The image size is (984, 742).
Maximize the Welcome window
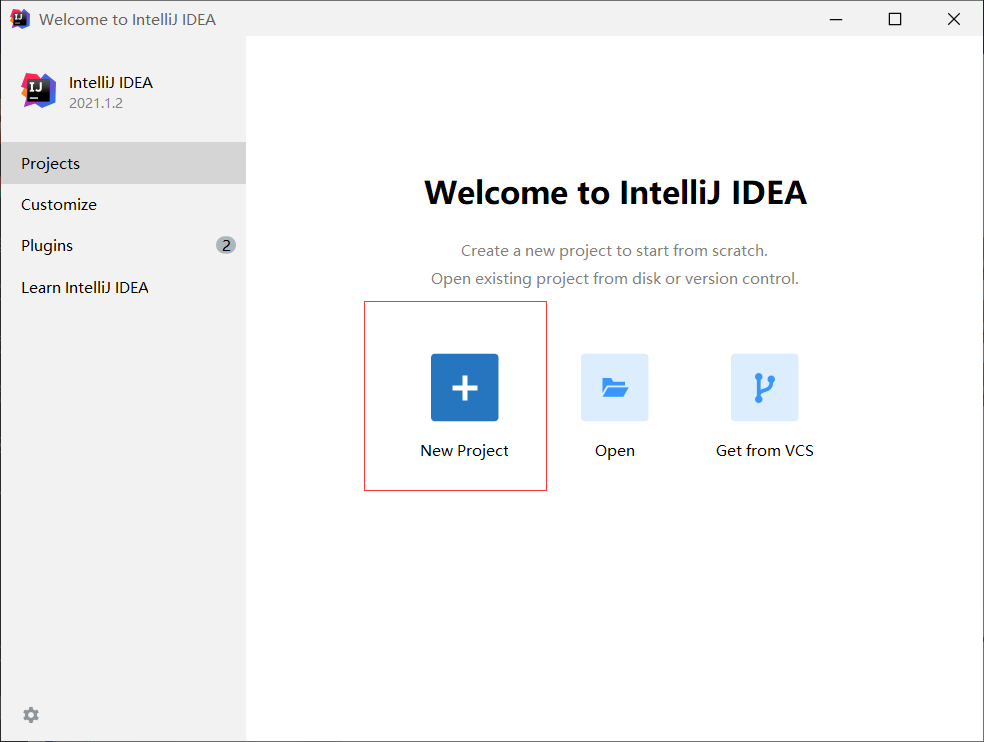coord(895,19)
